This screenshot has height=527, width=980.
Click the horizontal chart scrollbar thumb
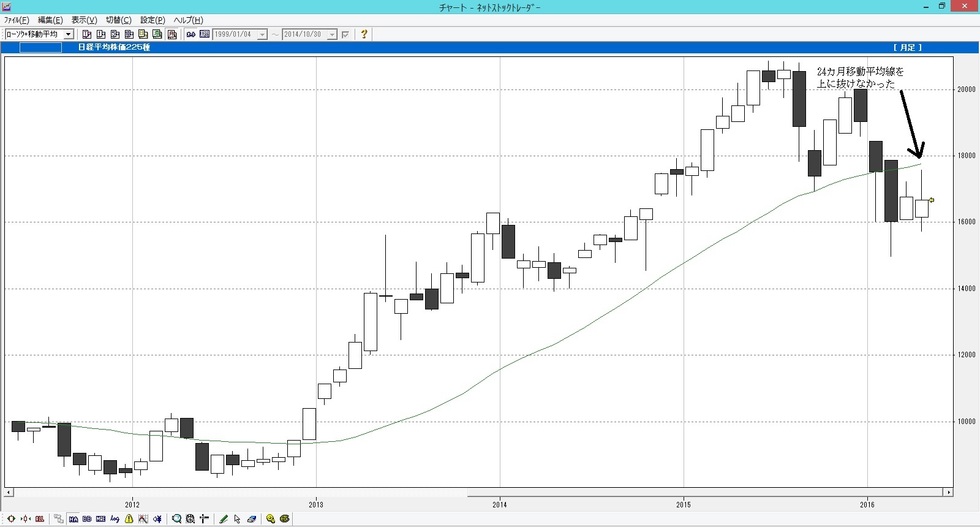pos(705,493)
